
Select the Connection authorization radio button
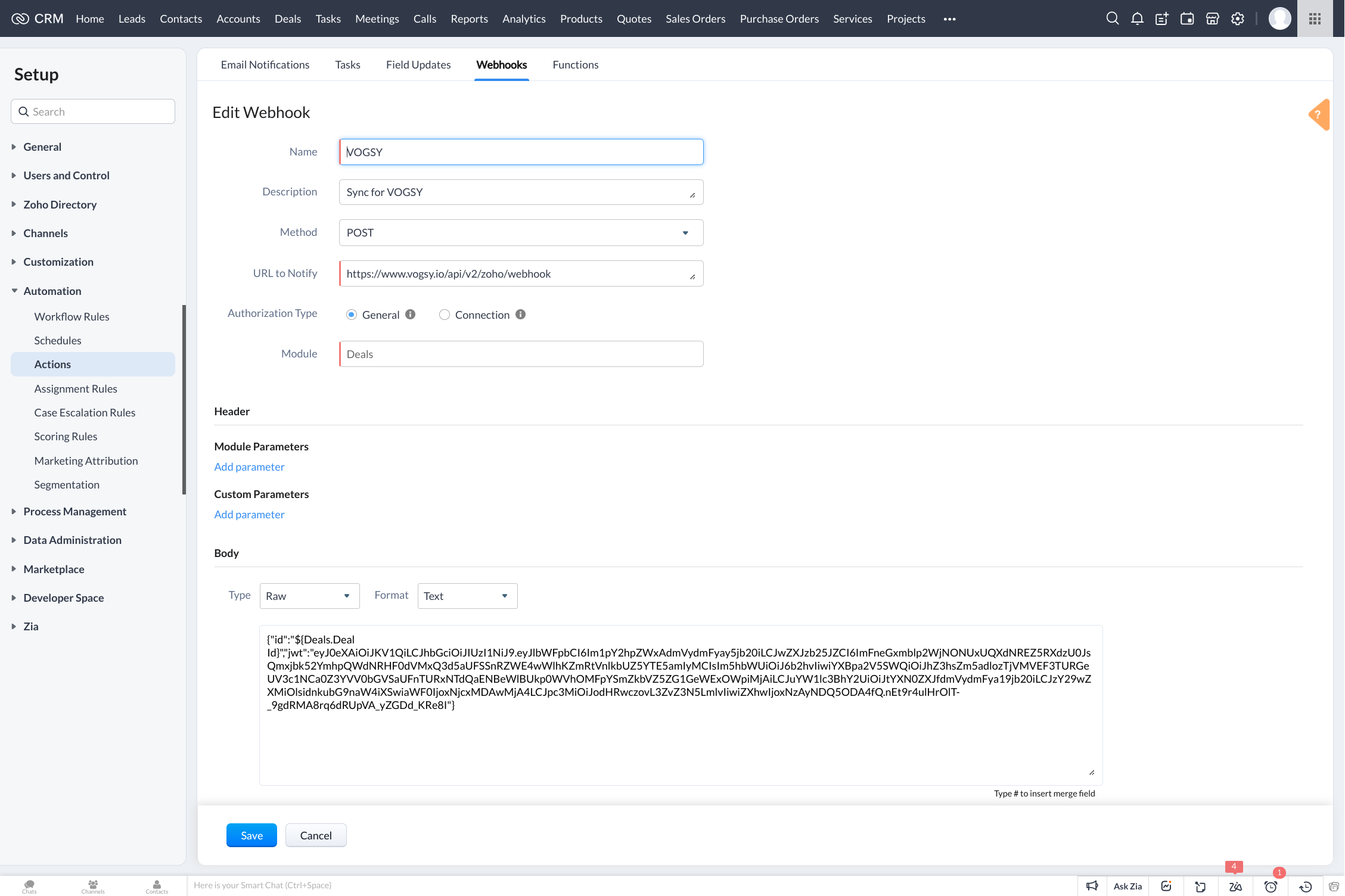[x=445, y=315]
